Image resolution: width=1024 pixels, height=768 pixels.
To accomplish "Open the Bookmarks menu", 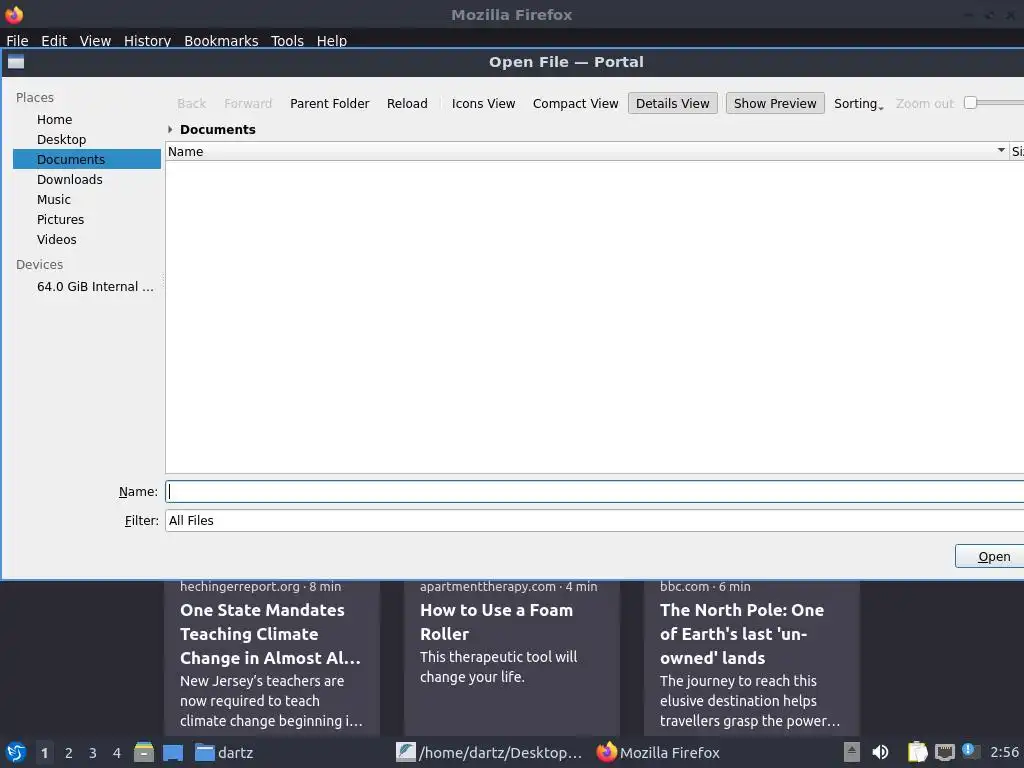I will 221,40.
